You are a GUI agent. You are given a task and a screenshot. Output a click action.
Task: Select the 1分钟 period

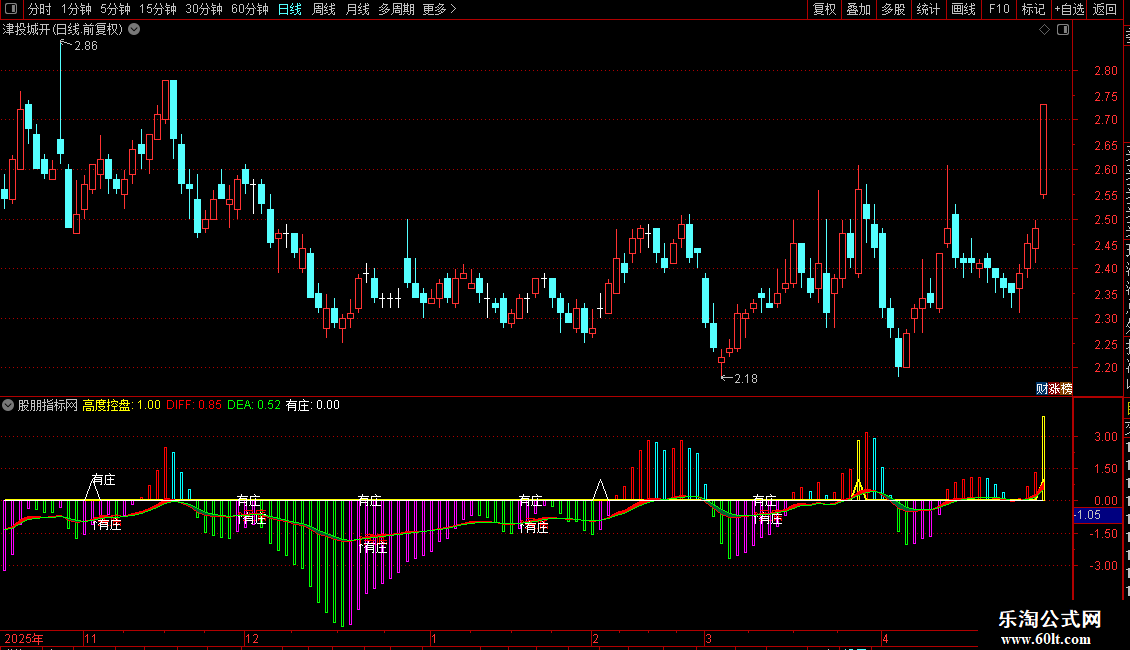pos(76,9)
